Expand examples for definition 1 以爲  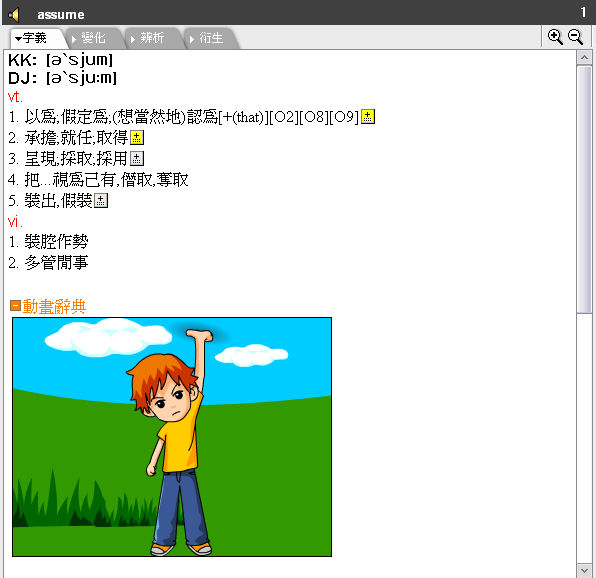click(x=368, y=117)
